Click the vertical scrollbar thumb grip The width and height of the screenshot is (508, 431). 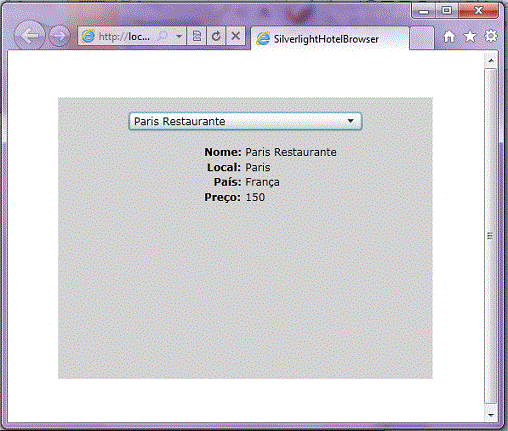pos(490,236)
